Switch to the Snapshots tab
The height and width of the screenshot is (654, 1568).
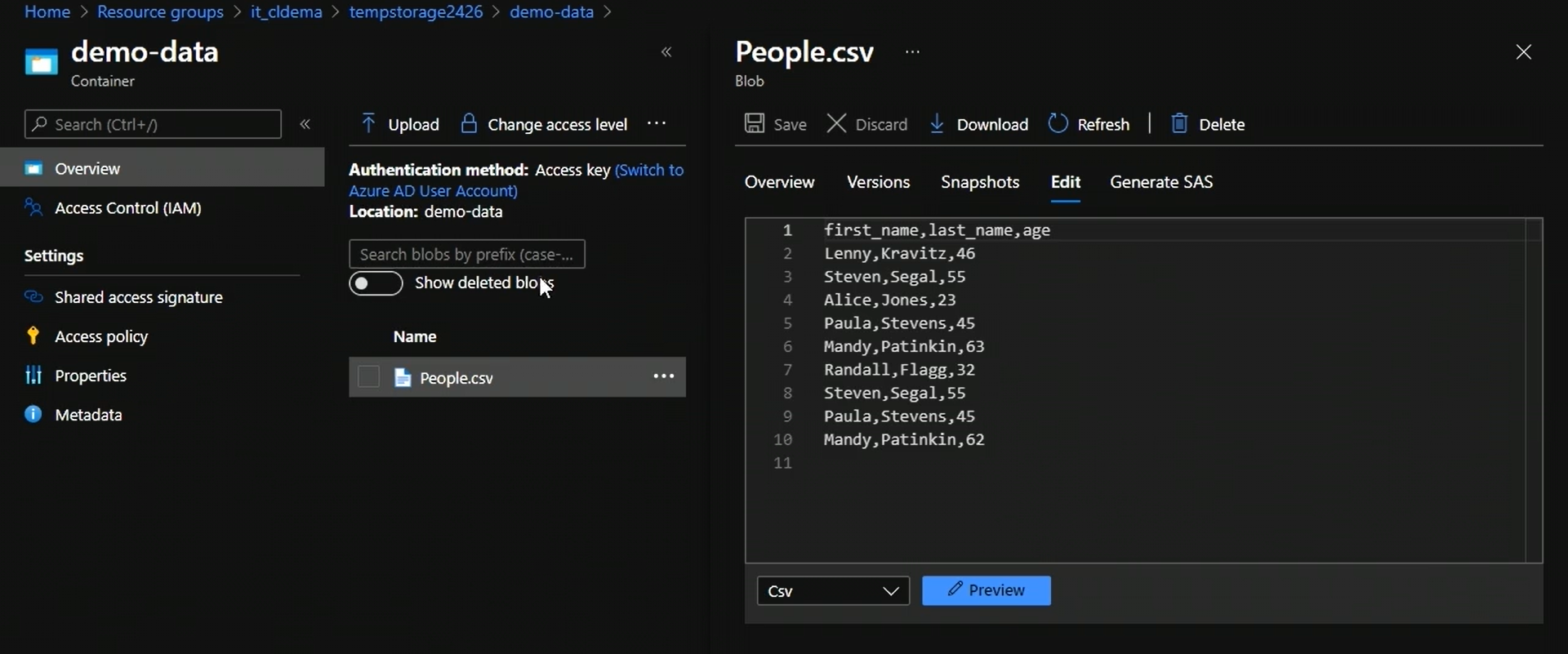(979, 182)
